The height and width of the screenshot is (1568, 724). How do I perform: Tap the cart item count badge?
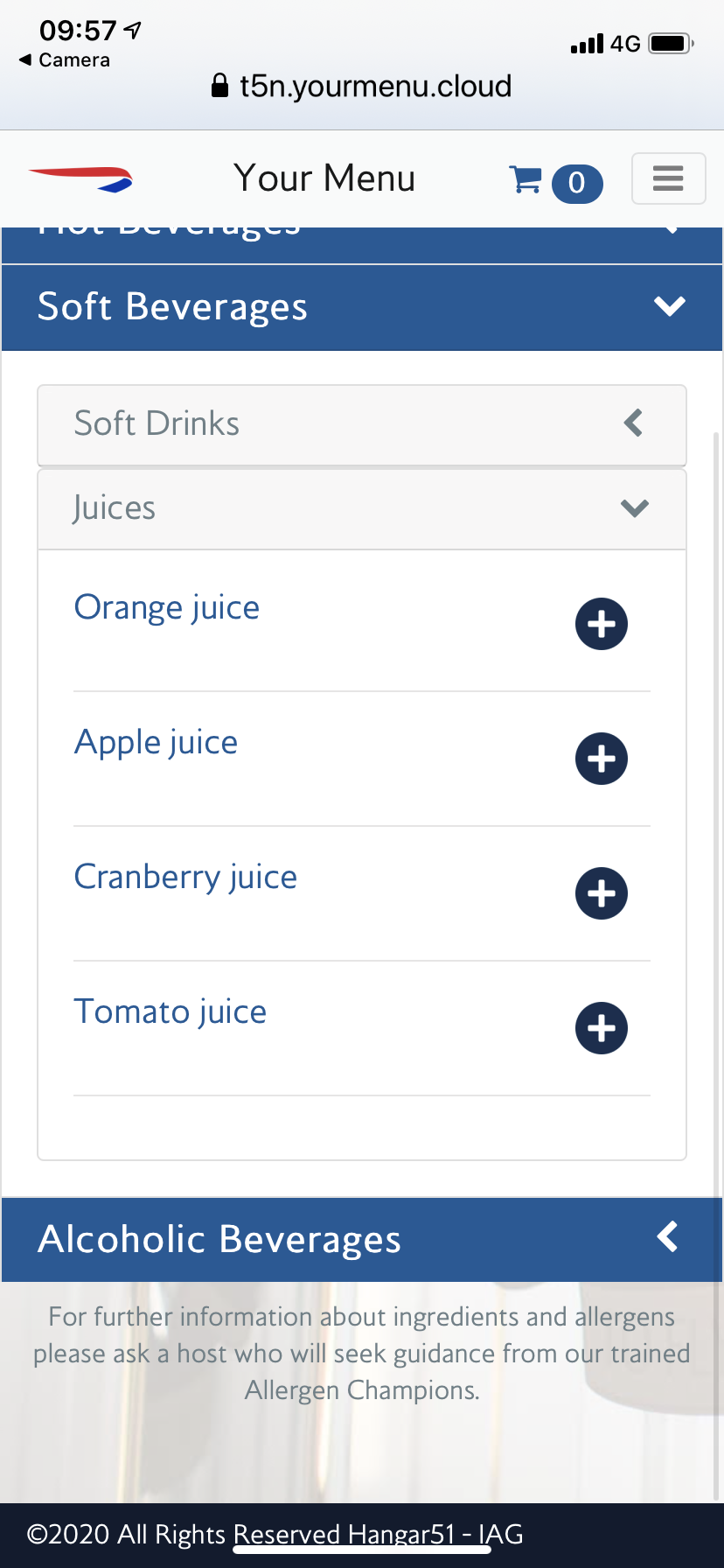(577, 183)
